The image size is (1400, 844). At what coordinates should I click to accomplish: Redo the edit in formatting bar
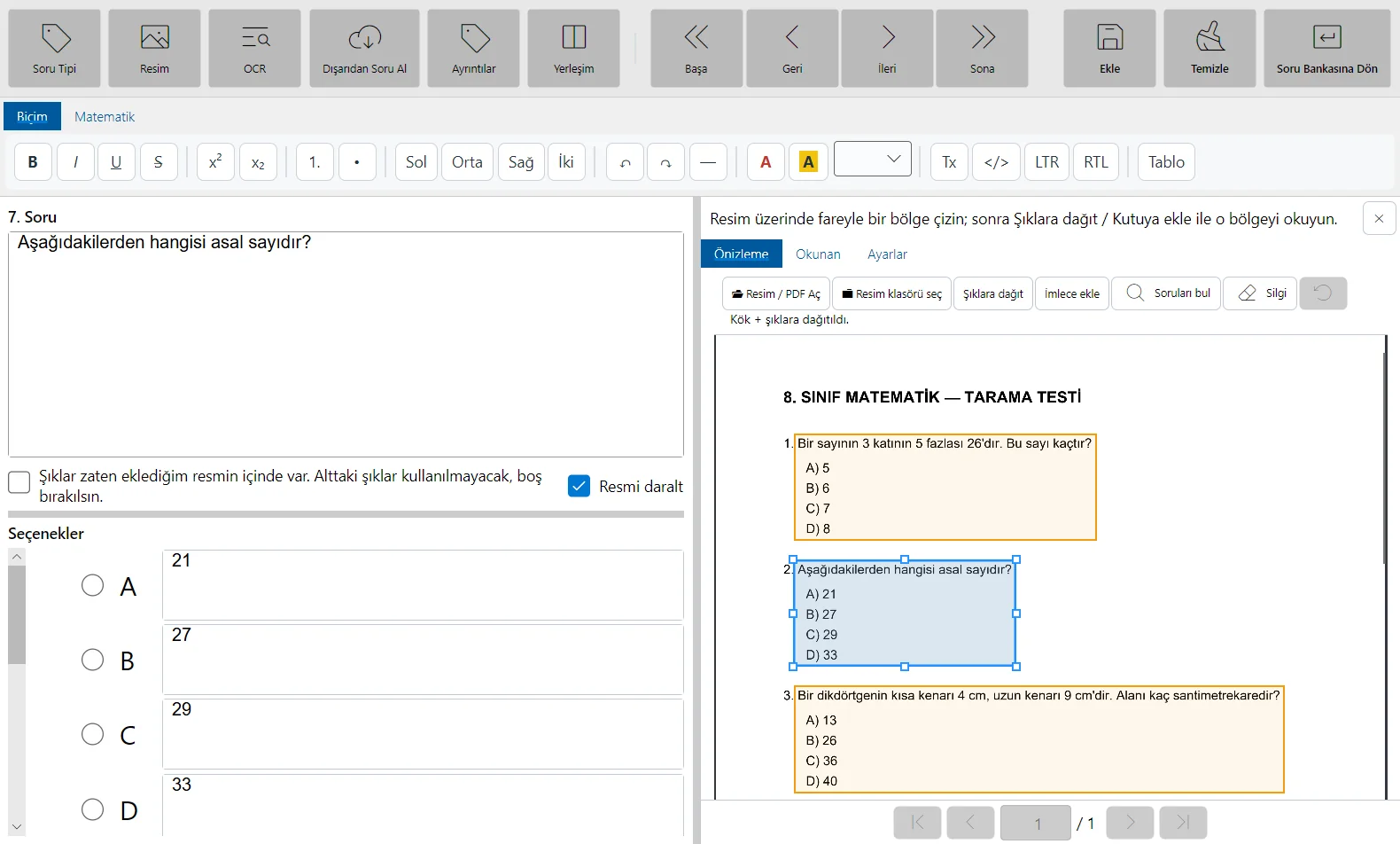pyautogui.click(x=665, y=162)
